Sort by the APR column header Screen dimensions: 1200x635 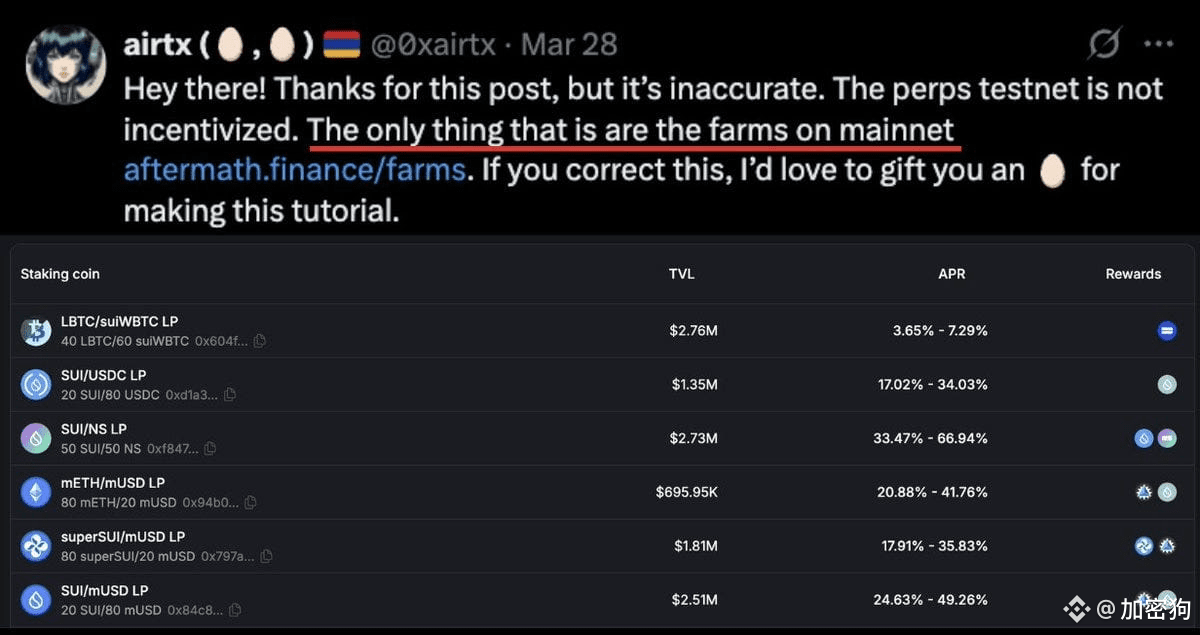[x=952, y=274]
